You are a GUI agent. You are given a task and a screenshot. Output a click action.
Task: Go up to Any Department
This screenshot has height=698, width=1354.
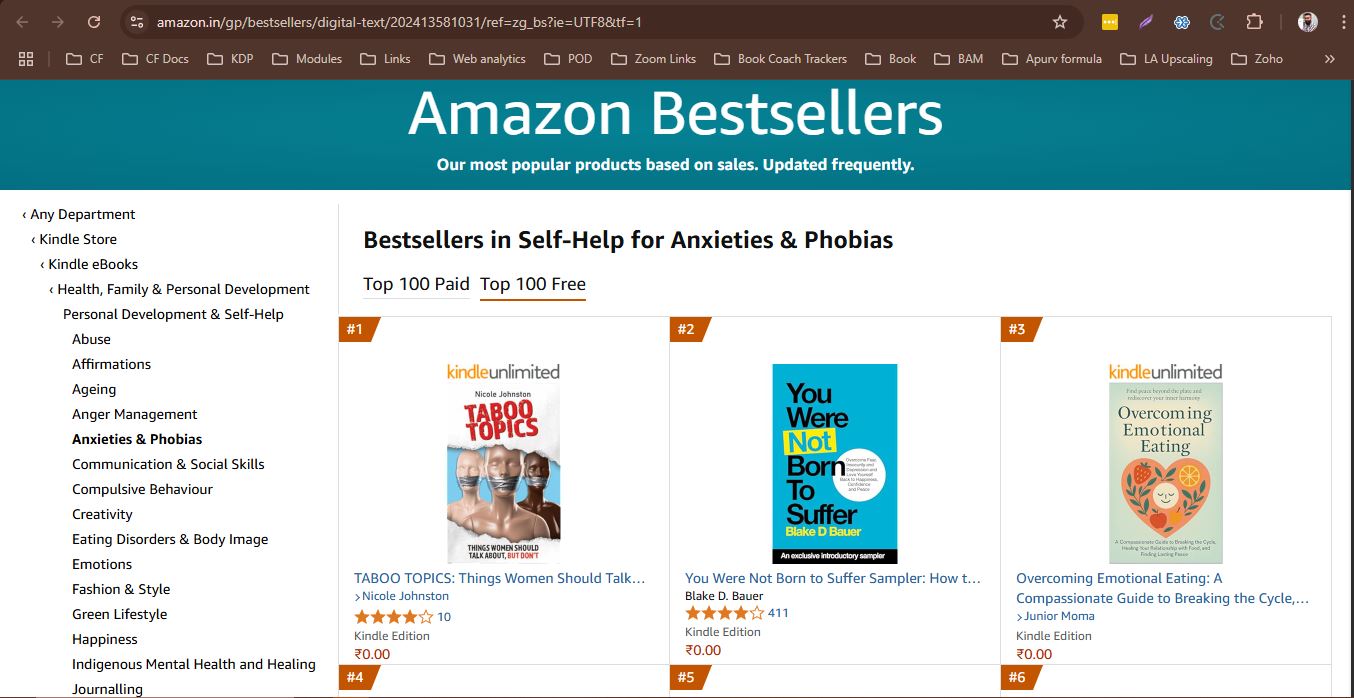click(x=82, y=214)
